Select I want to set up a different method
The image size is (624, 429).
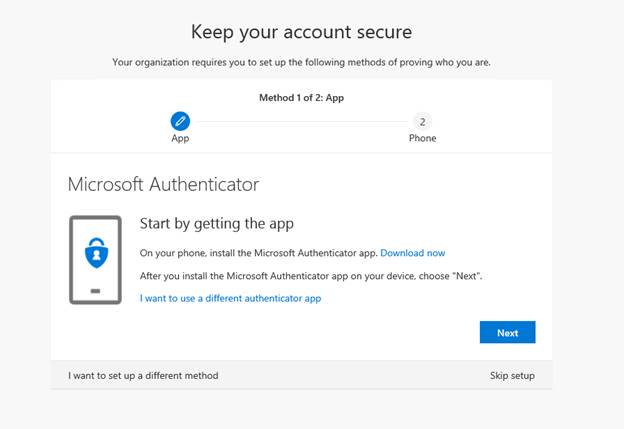coord(143,375)
